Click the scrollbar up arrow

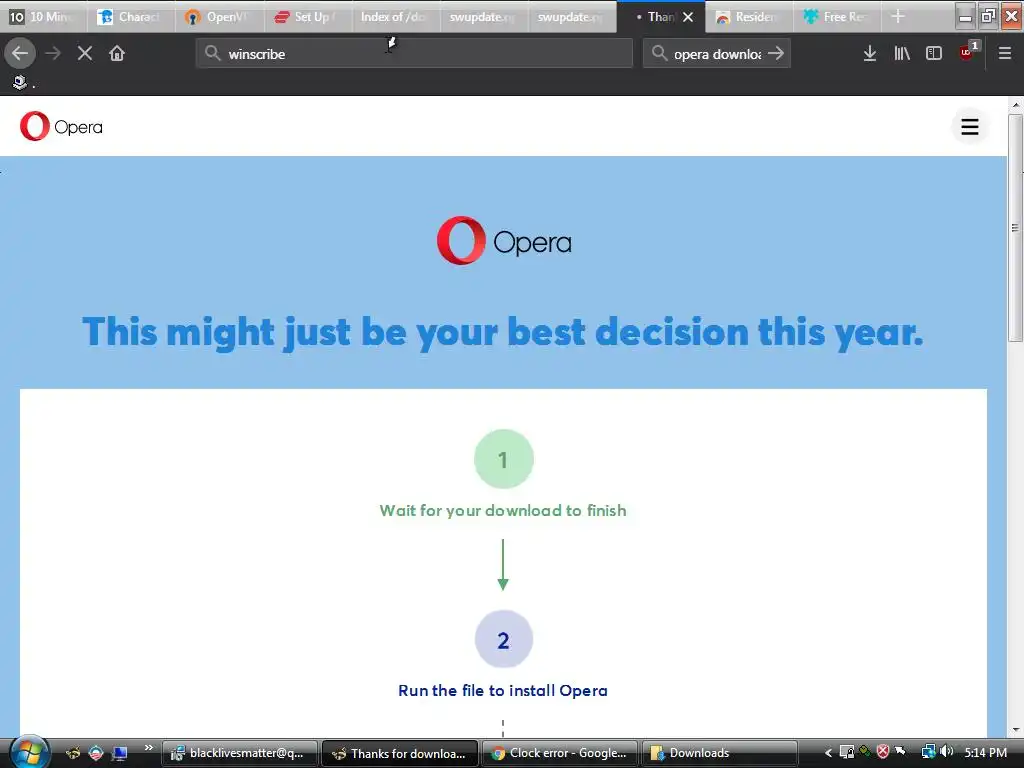(1015, 104)
